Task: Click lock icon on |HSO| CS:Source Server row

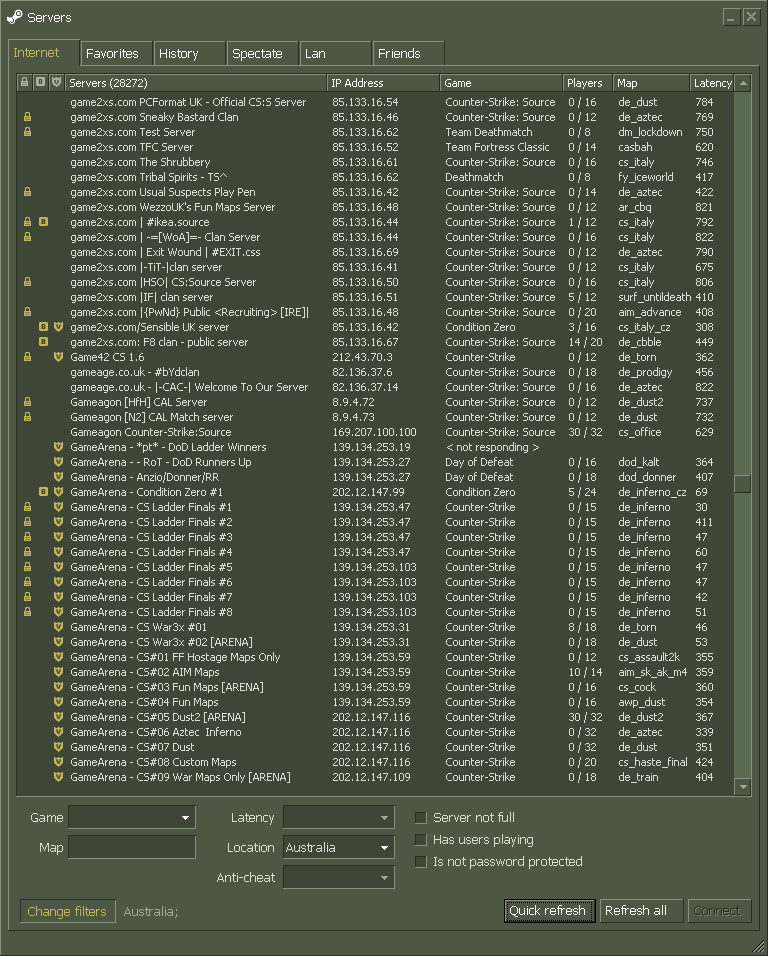Action: (27, 282)
